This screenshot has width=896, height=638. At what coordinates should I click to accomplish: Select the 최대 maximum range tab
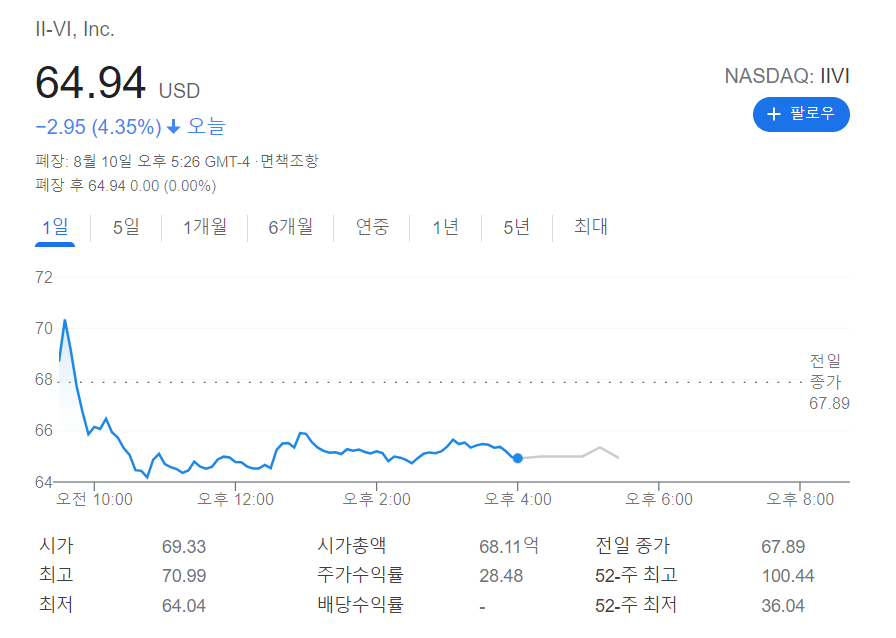click(590, 227)
